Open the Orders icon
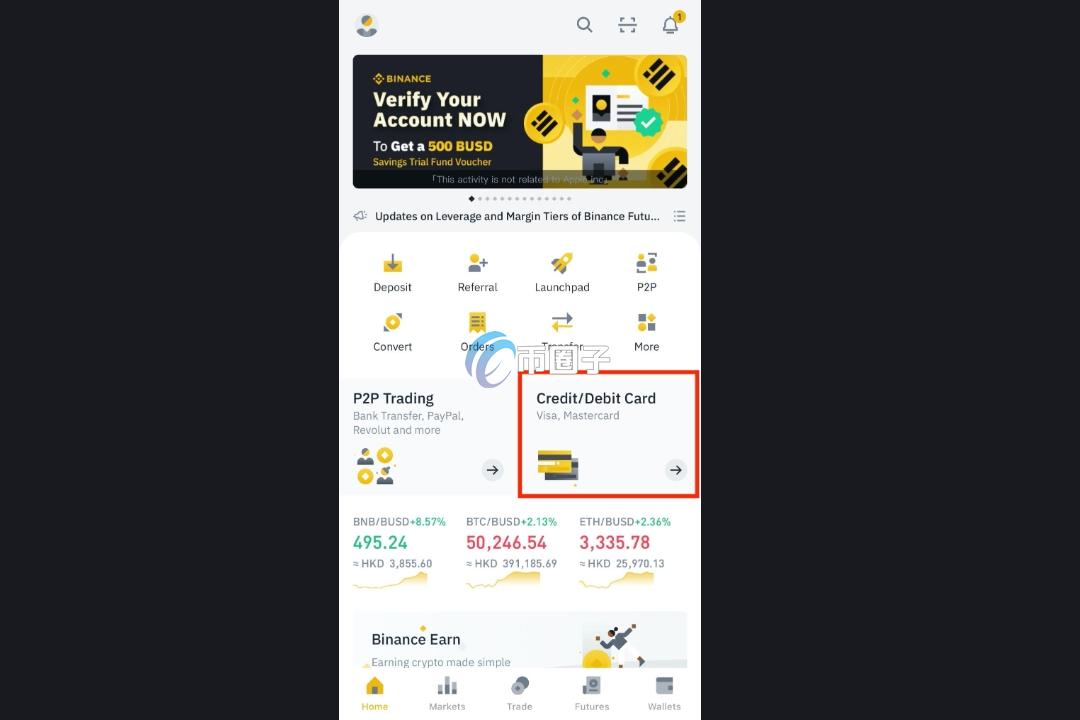Screen dimensions: 1080x720 coord(477,322)
